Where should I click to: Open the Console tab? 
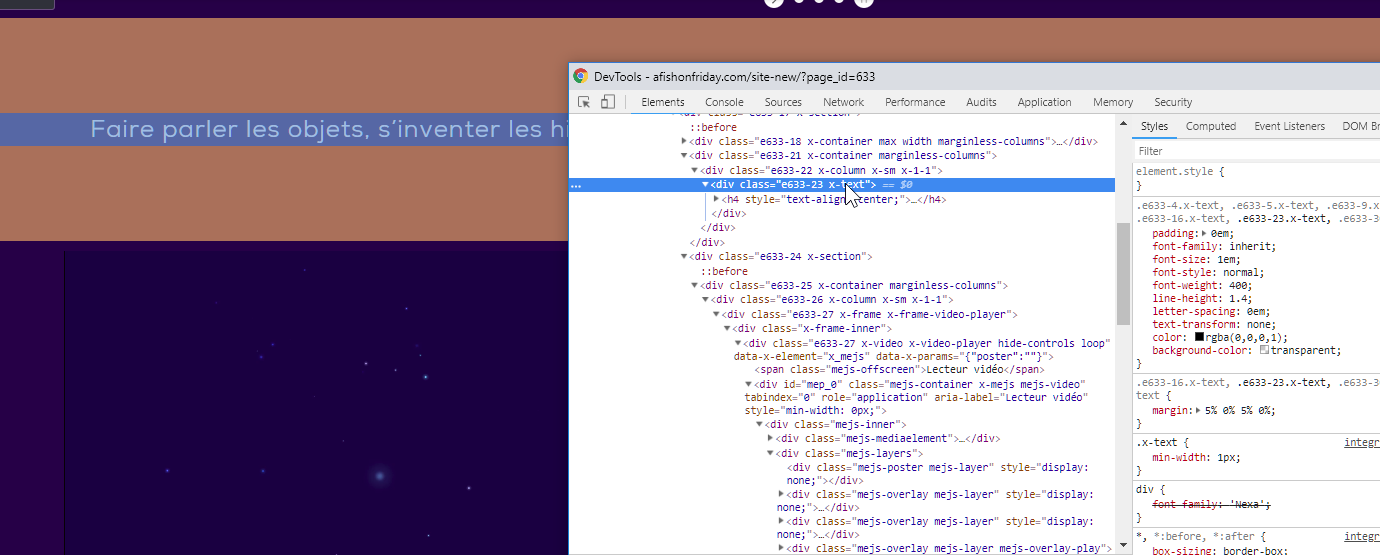click(724, 102)
